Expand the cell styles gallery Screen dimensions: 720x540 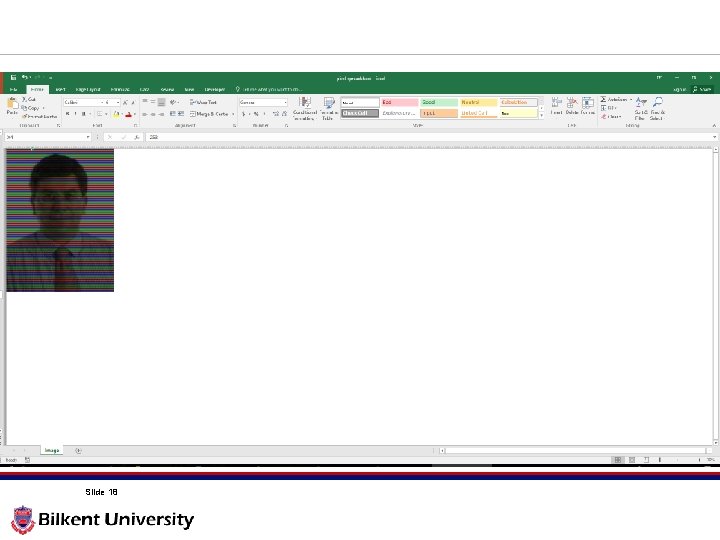pyautogui.click(x=541, y=116)
